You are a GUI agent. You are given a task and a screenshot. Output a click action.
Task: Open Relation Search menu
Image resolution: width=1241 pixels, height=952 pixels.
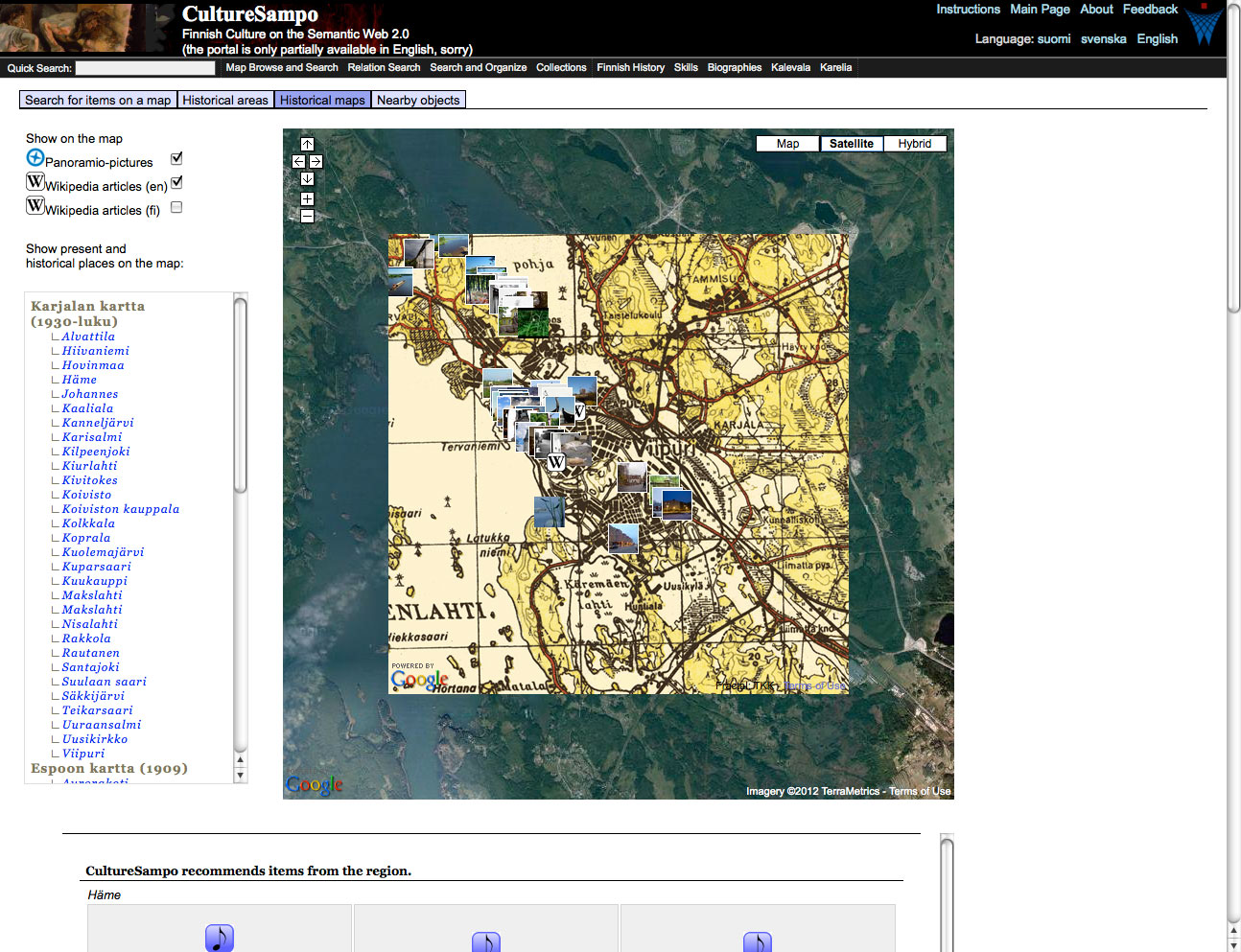[x=384, y=68]
